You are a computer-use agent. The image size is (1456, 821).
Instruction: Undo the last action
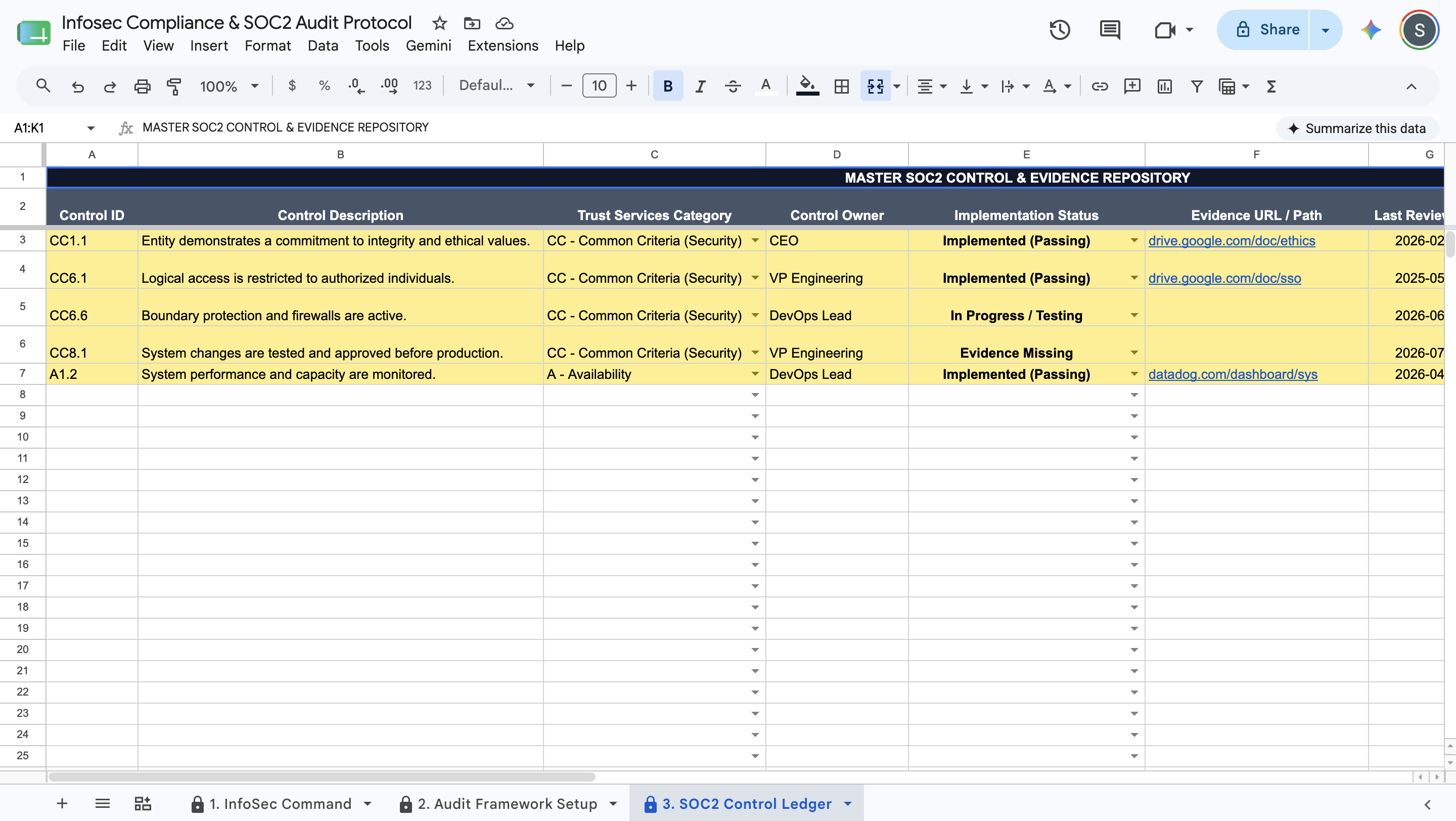pyautogui.click(x=77, y=86)
